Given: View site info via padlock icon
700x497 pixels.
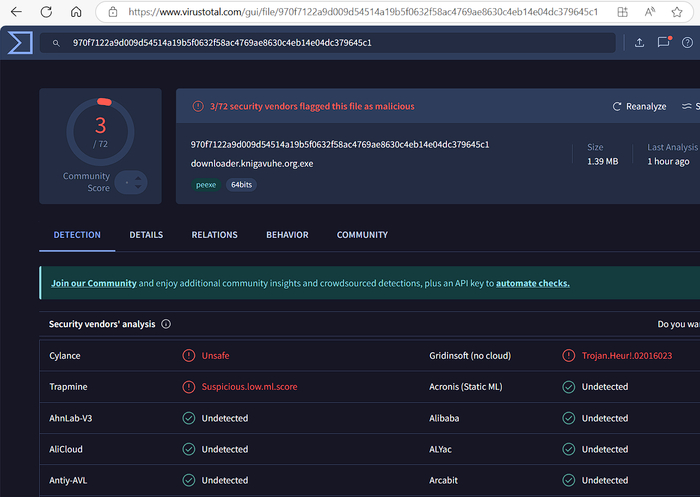Looking at the screenshot, I should (x=113, y=12).
